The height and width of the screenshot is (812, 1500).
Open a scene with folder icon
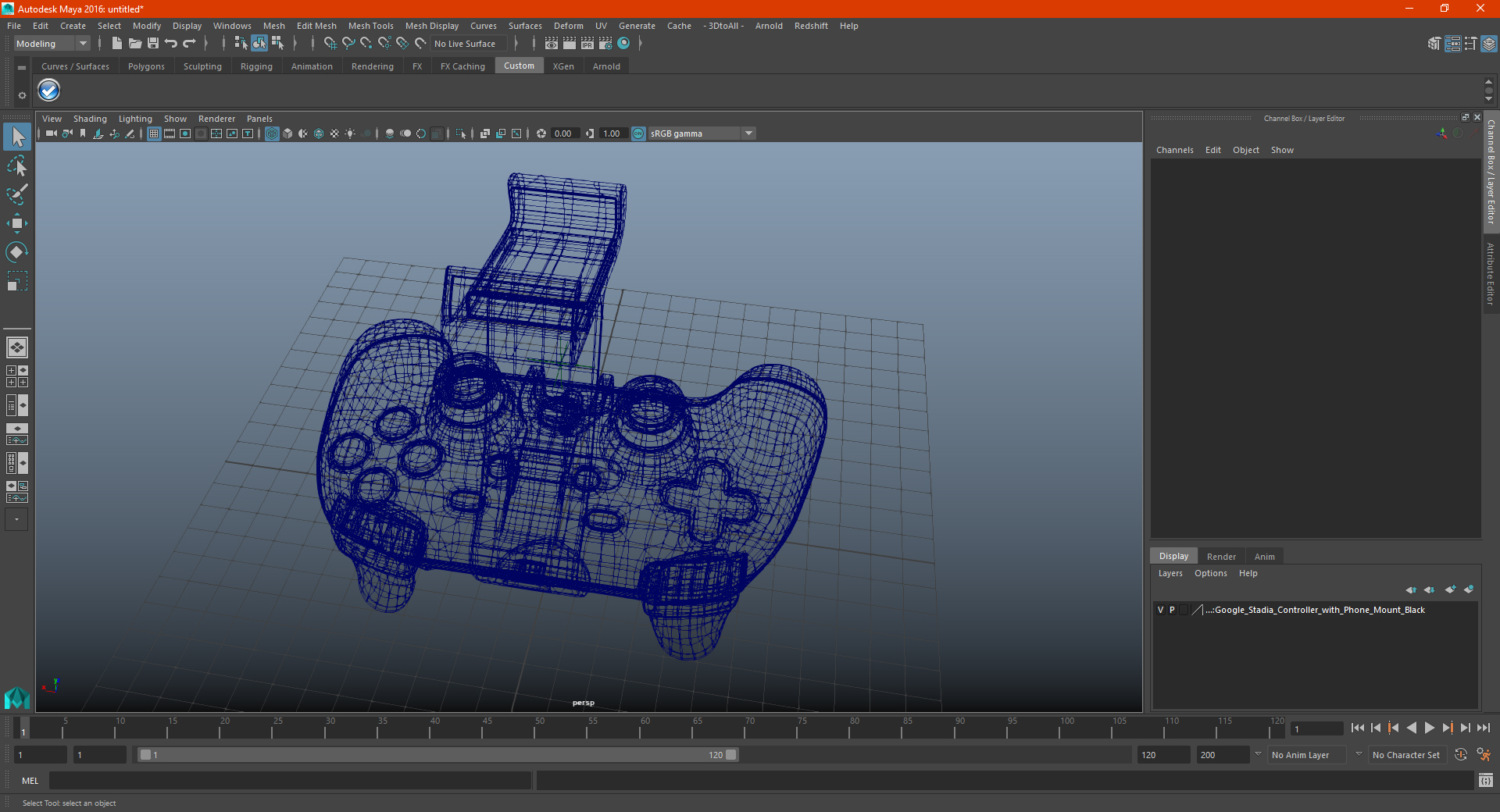click(134, 44)
